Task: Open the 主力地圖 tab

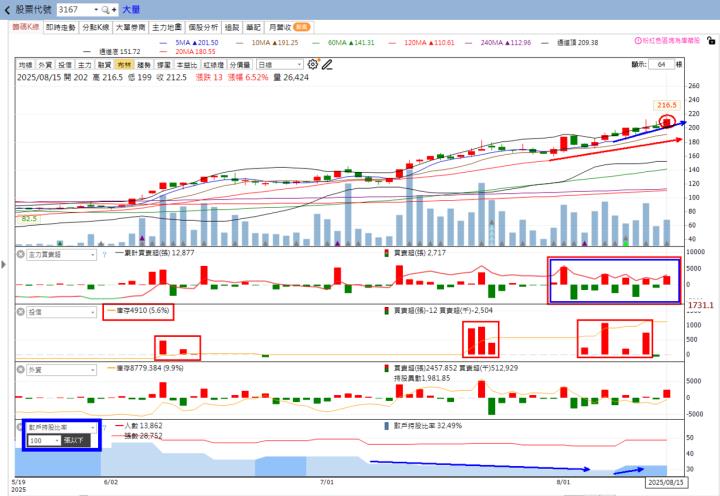Action: 167,28
